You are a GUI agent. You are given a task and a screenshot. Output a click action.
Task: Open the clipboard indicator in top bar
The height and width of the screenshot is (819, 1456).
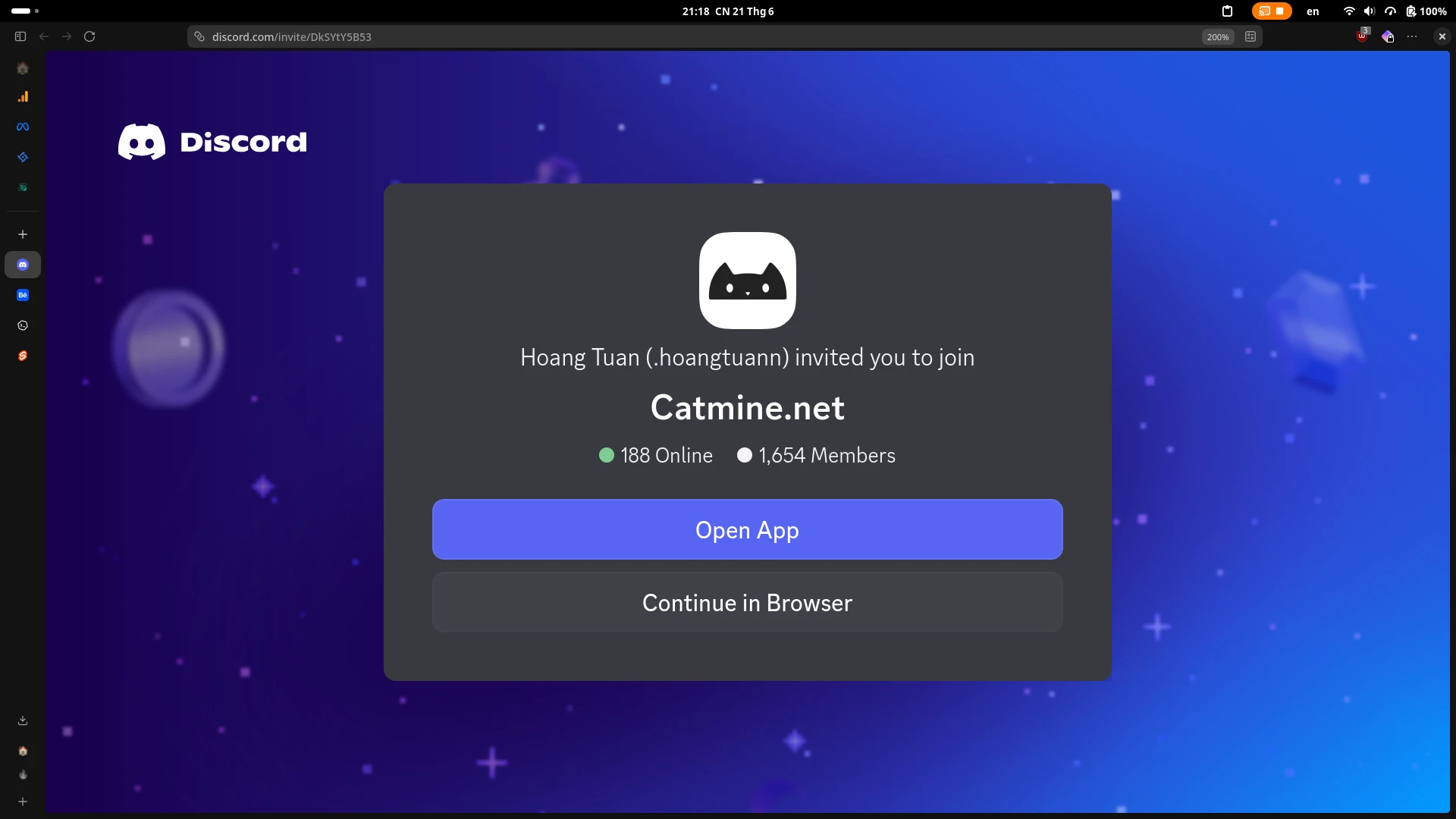point(1227,11)
